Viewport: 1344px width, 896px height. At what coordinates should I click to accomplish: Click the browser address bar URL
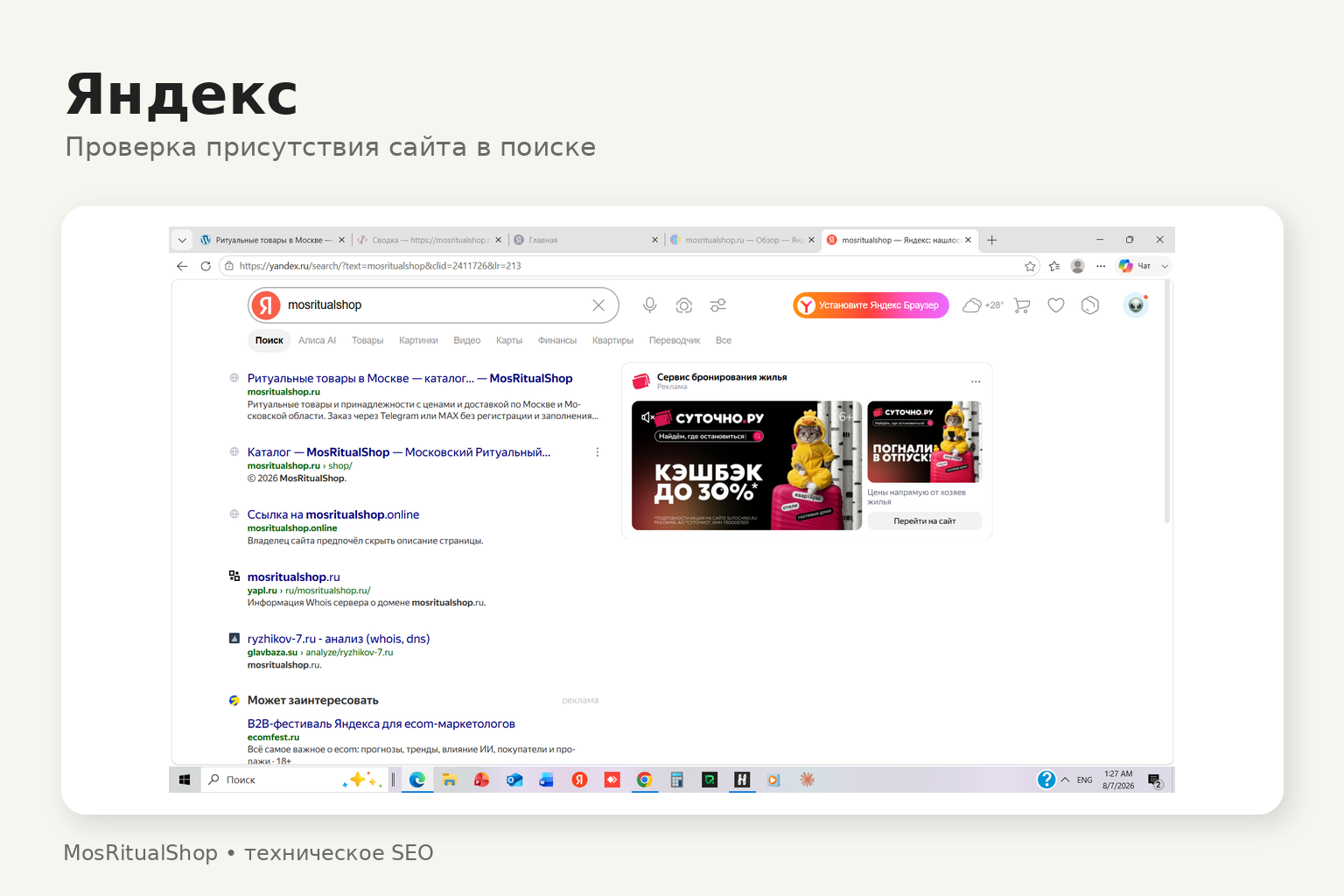380,266
